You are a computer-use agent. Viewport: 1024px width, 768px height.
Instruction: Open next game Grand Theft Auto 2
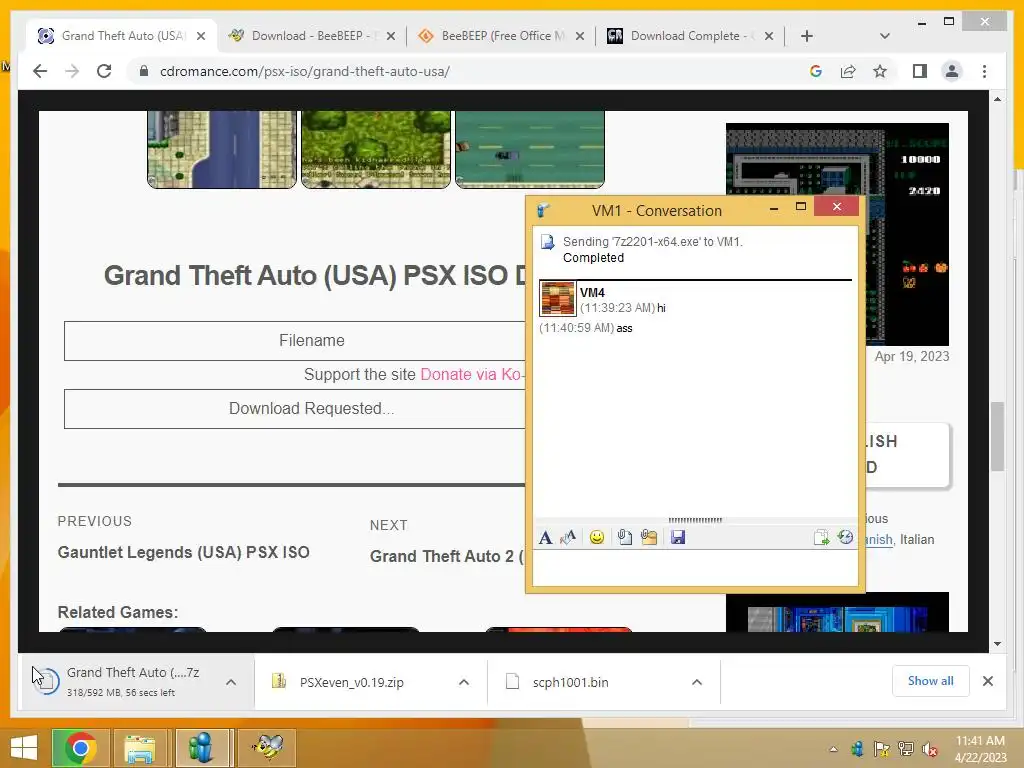coord(447,556)
